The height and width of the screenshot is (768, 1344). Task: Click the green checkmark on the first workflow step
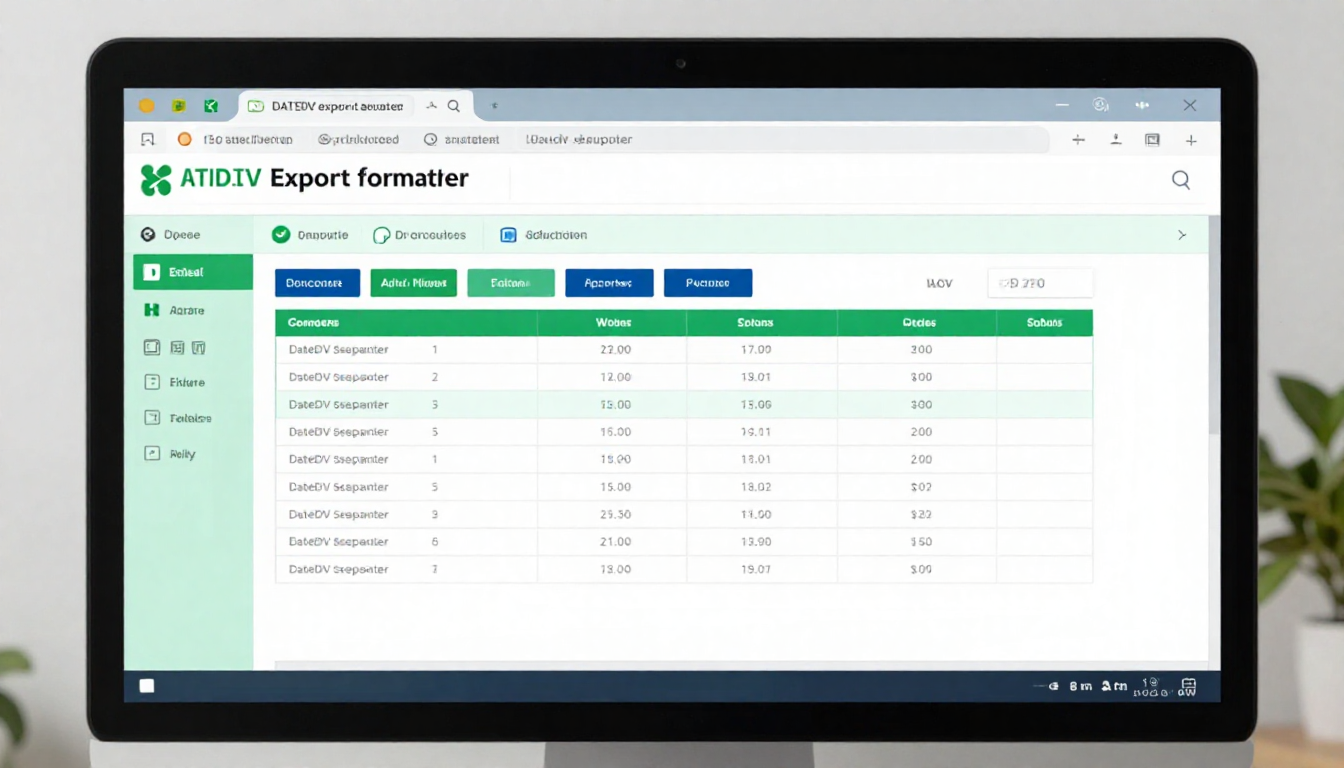click(x=281, y=234)
